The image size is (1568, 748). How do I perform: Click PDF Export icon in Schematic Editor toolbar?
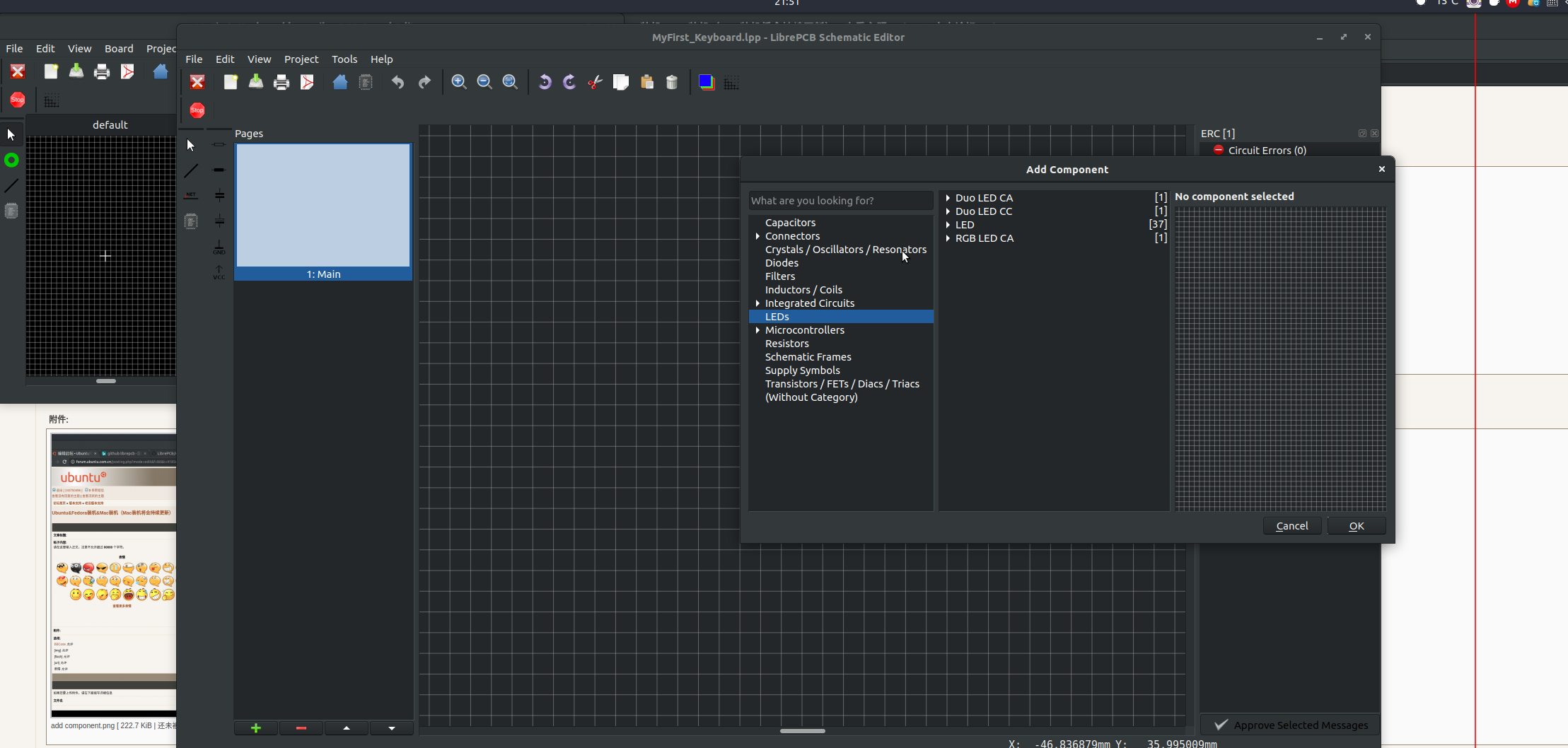(x=307, y=83)
